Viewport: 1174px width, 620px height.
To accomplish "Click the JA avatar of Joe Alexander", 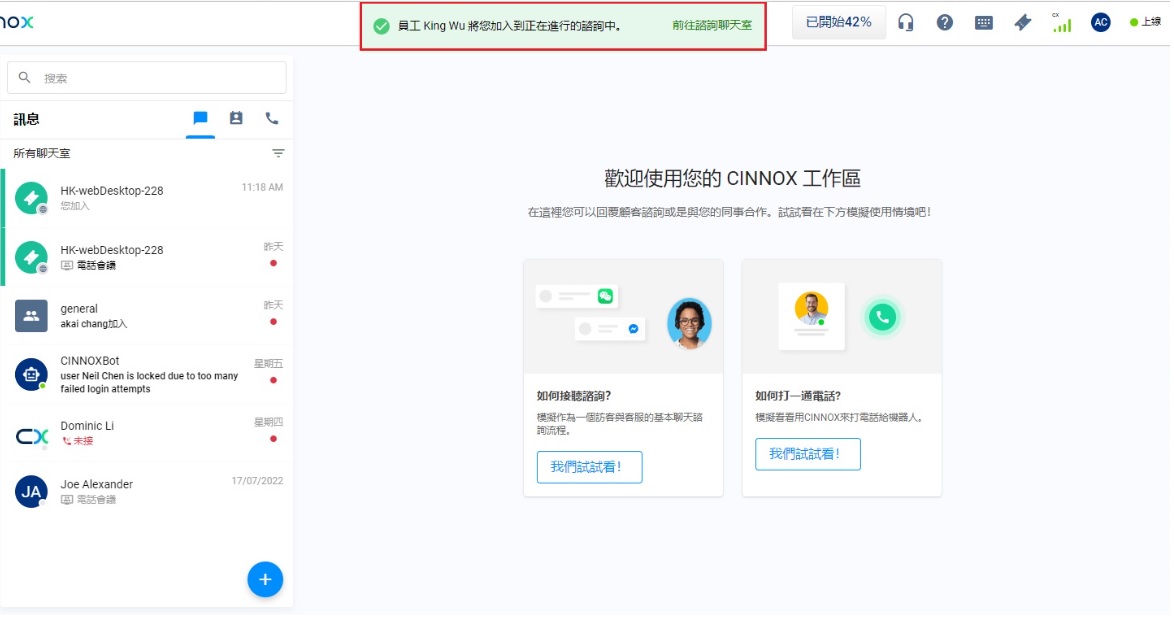I will pos(31,493).
